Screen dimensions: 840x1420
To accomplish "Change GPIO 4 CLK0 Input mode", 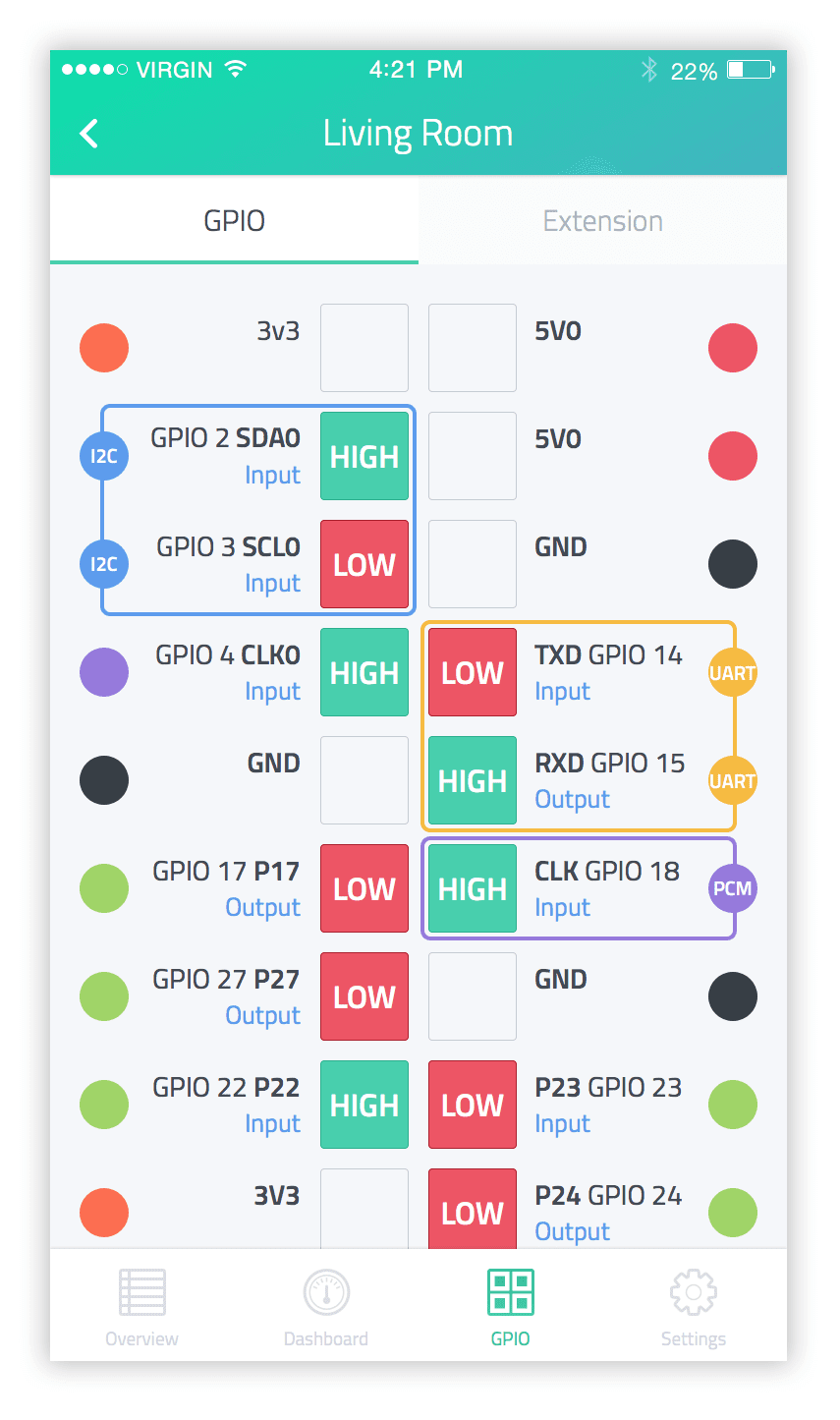I will pos(272,692).
